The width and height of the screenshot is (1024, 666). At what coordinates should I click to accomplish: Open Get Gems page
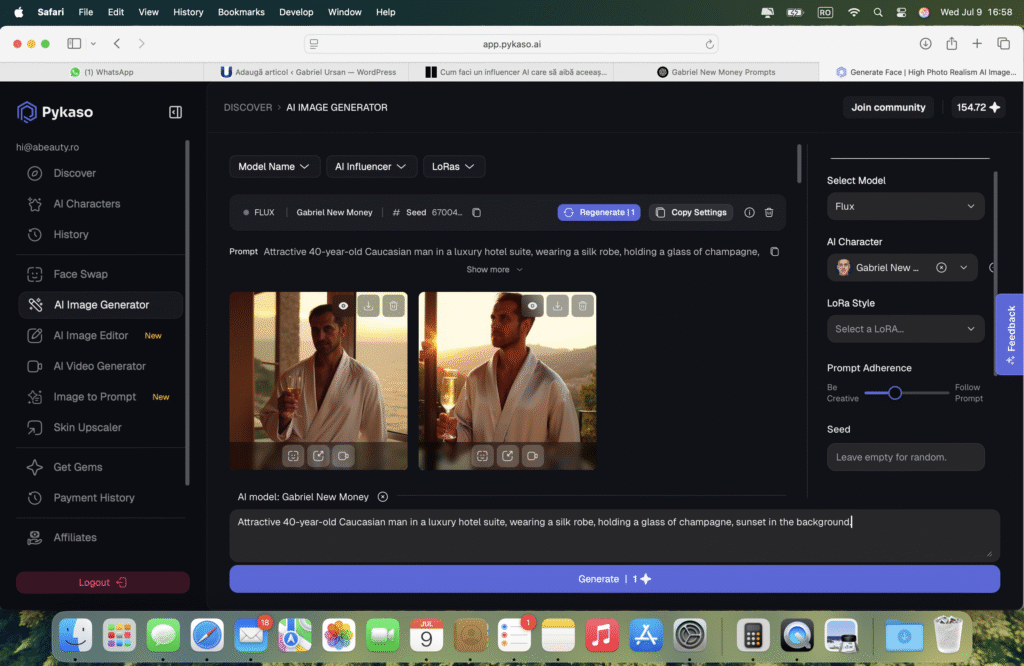pyautogui.click(x=78, y=468)
